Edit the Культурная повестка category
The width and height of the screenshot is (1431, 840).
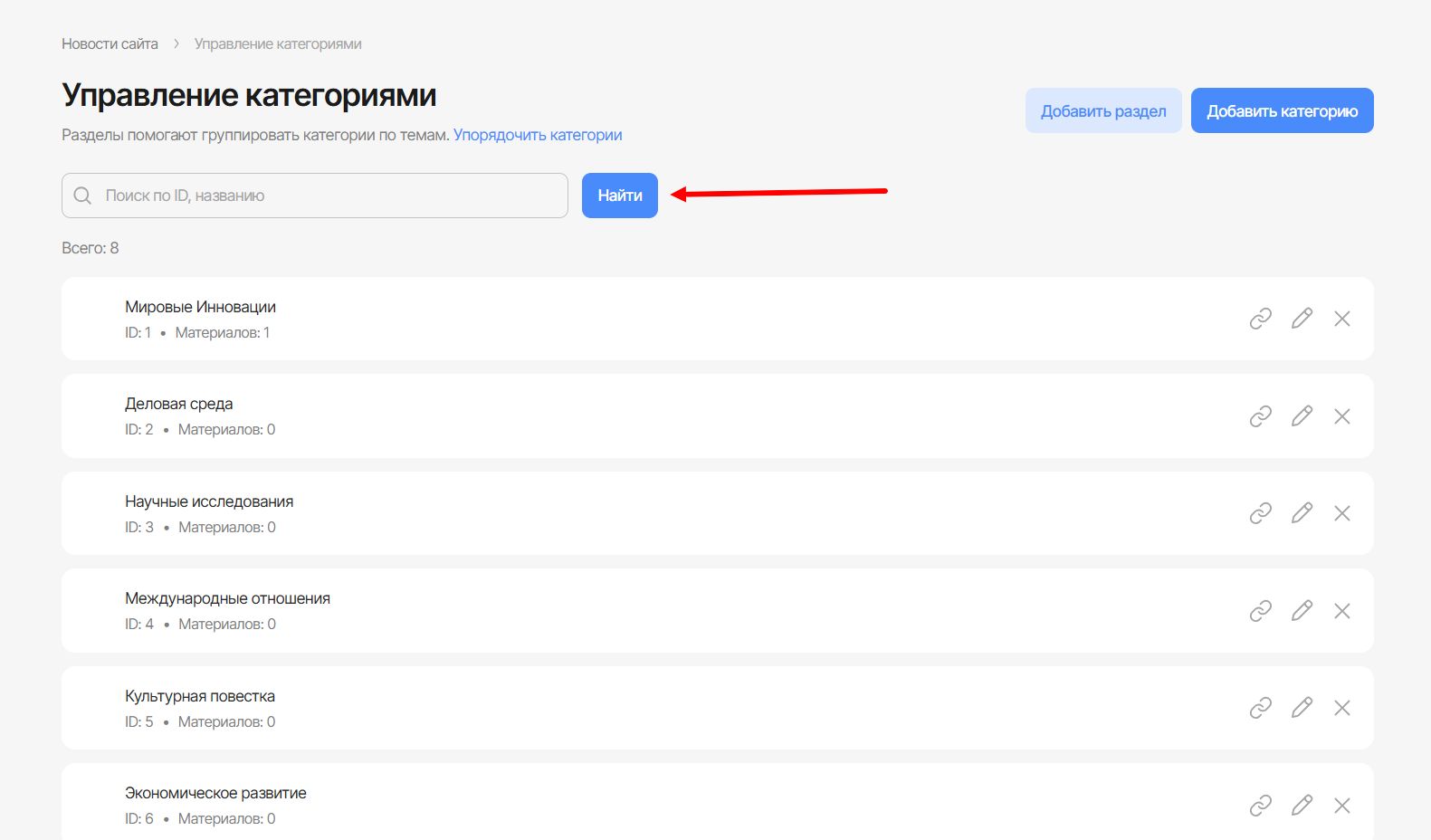(1302, 708)
